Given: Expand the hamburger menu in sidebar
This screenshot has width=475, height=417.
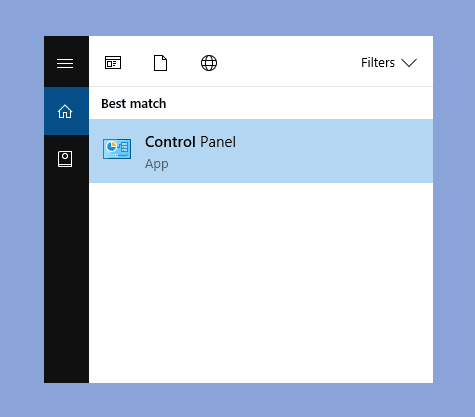Looking at the screenshot, I should tap(65, 63).
